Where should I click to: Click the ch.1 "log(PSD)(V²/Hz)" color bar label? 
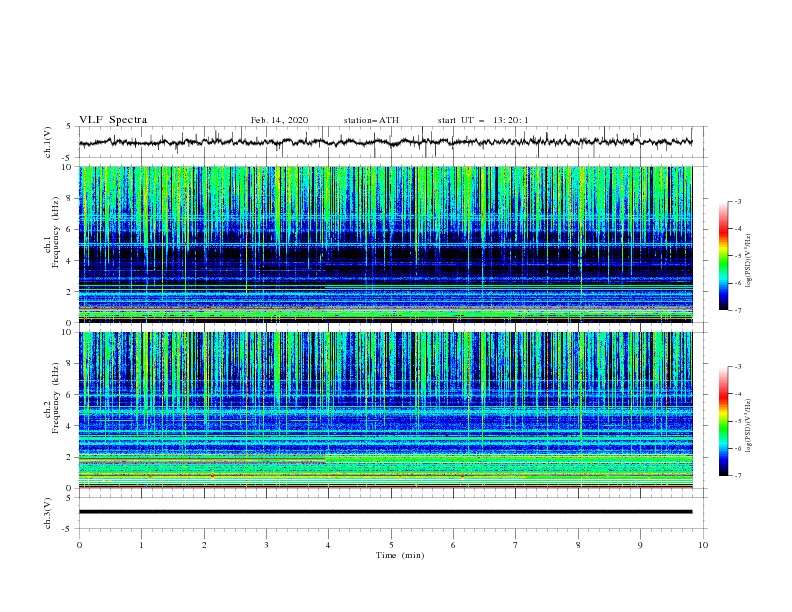pyautogui.click(x=748, y=261)
